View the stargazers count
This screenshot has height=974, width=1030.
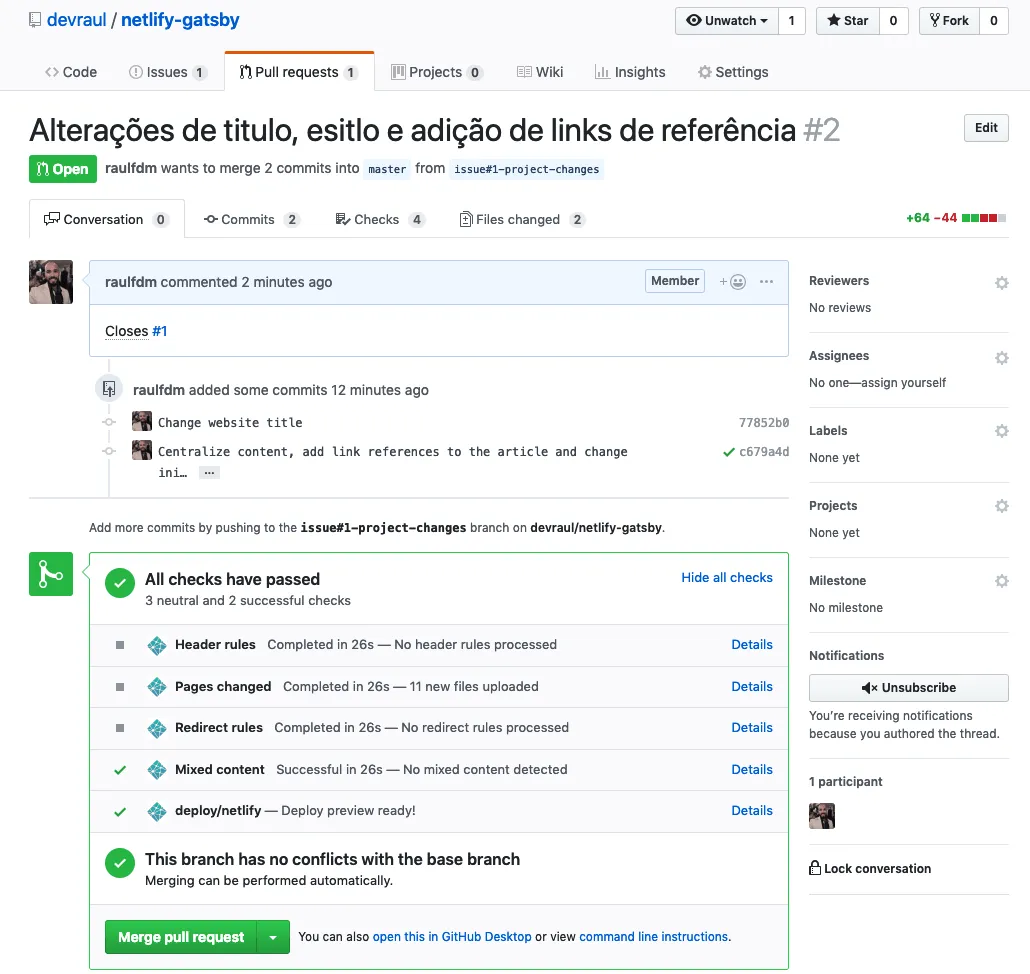[893, 20]
